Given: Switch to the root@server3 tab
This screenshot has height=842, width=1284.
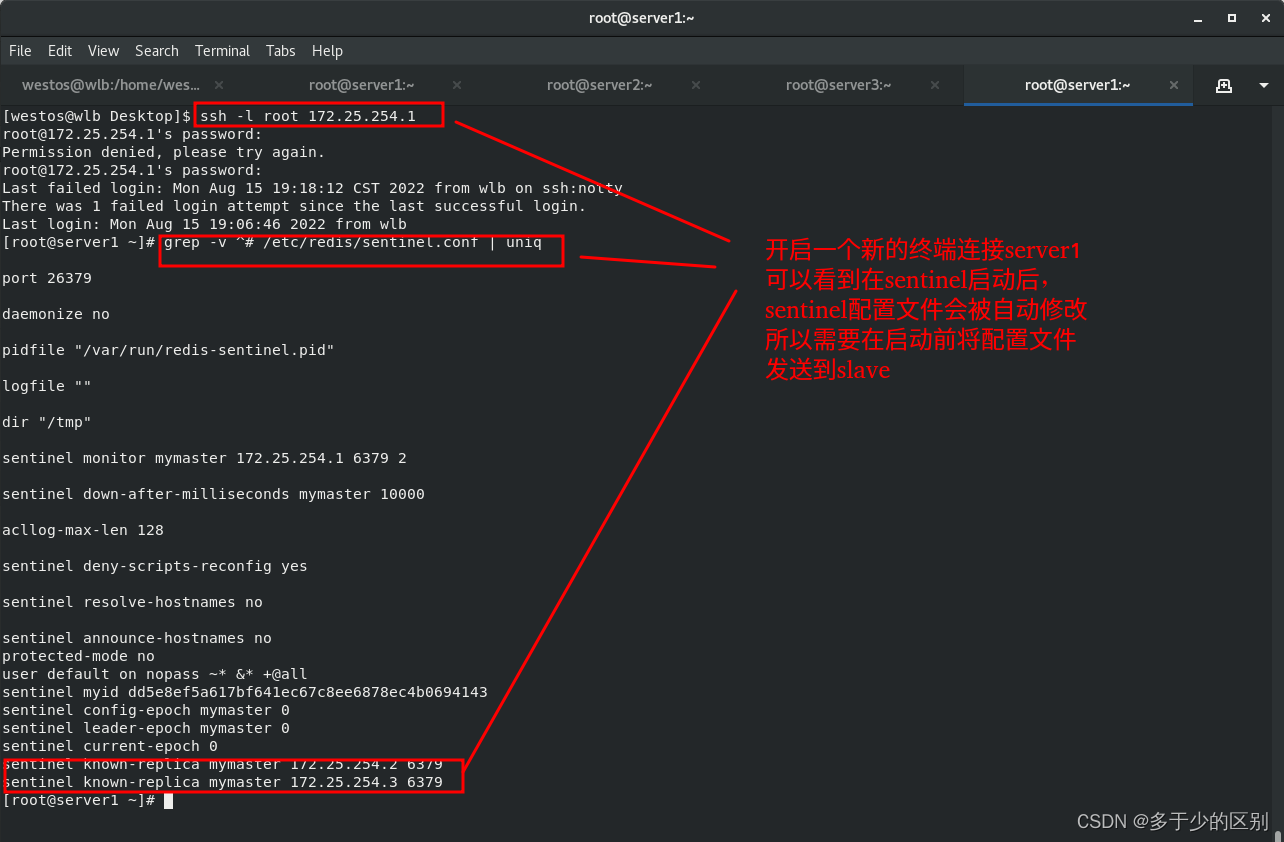Looking at the screenshot, I should (839, 85).
